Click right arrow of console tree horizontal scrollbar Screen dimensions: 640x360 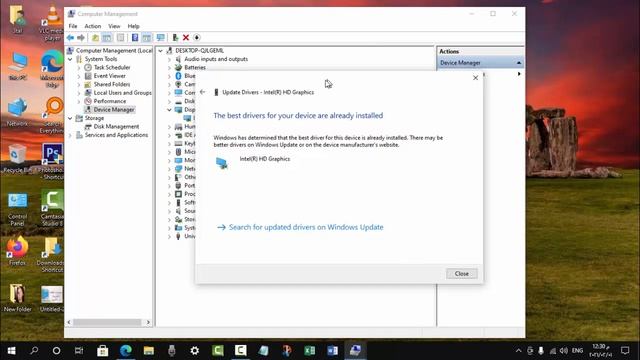148,322
